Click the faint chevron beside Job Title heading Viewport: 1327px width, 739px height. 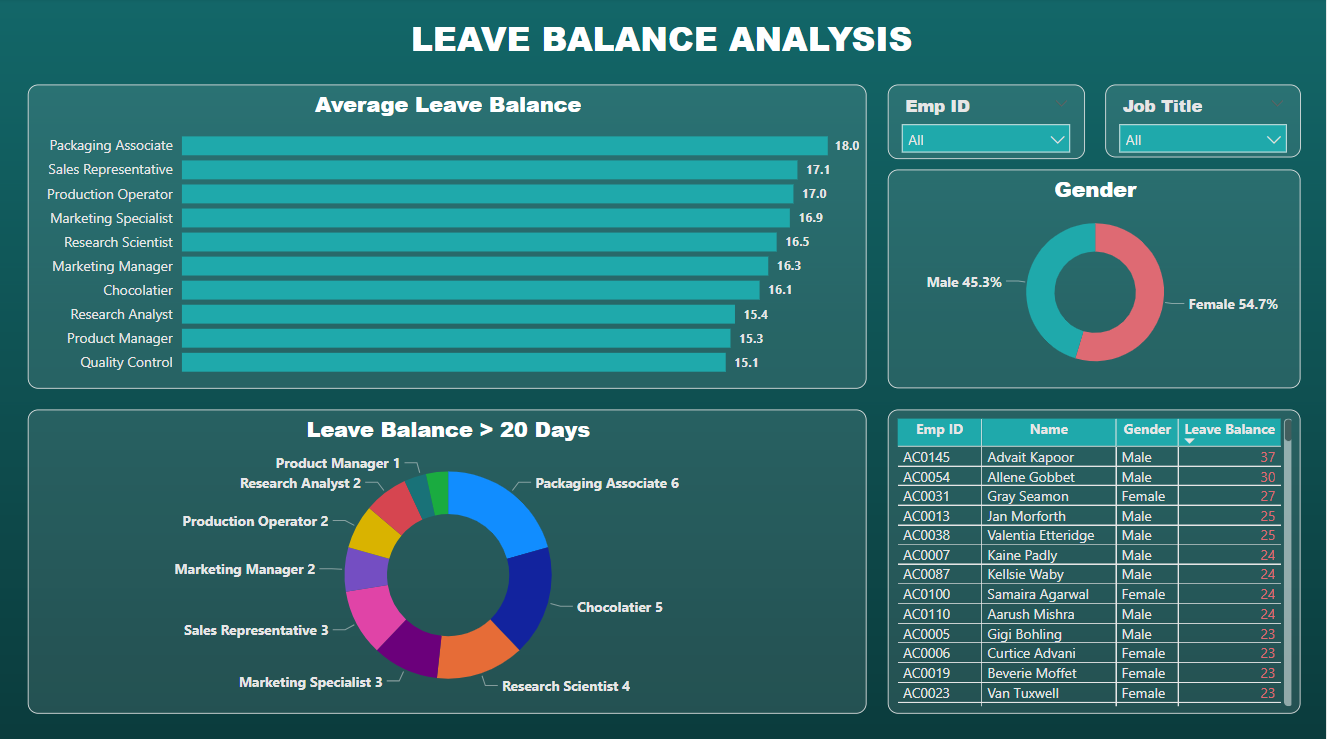pyautogui.click(x=1277, y=106)
